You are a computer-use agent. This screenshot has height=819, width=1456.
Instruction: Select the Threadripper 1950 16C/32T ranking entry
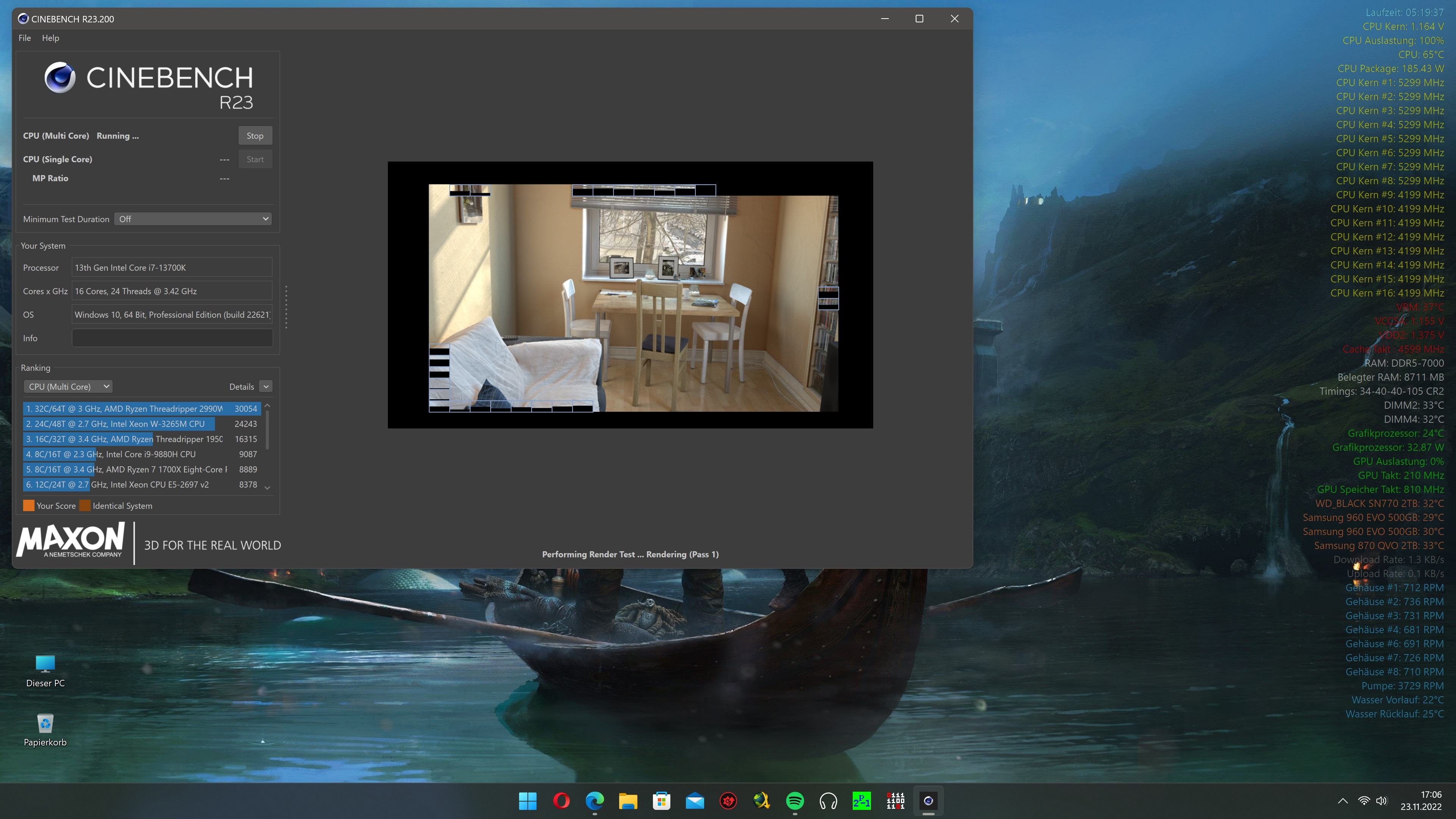tap(142, 439)
